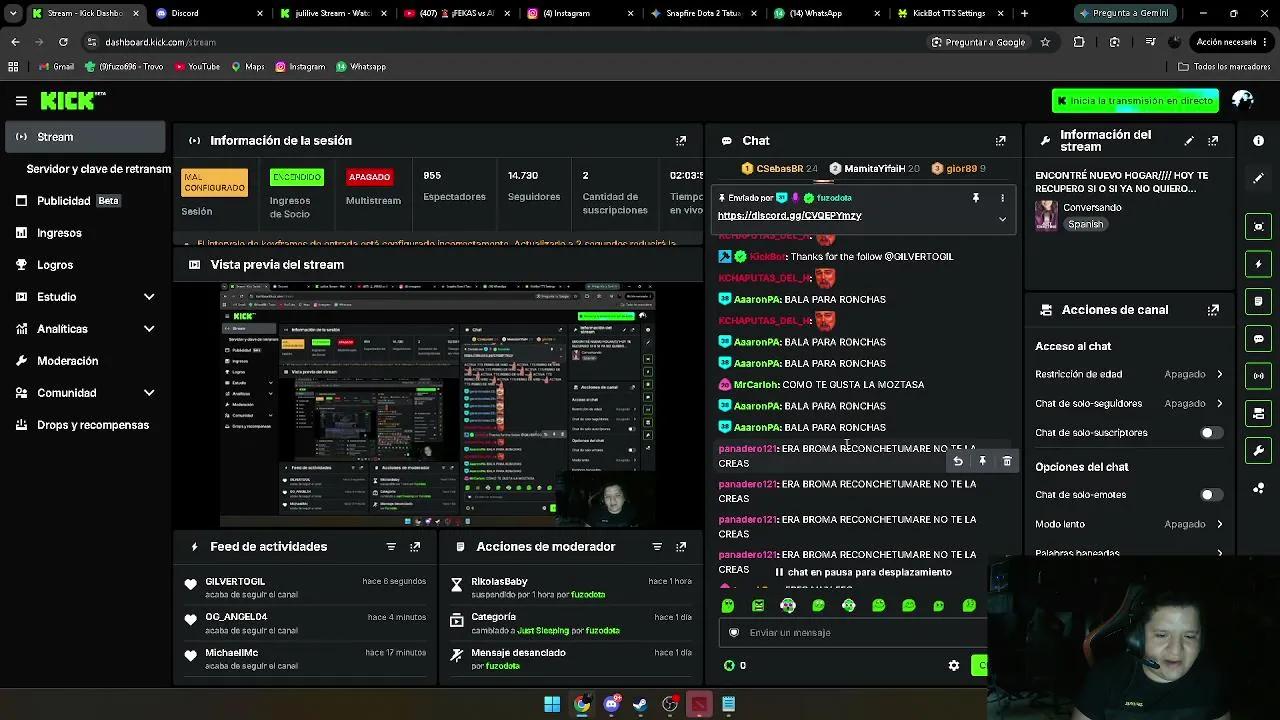The height and width of the screenshot is (720, 1280).
Task: Pop out the Información de la sesión panel
Action: [x=681, y=141]
